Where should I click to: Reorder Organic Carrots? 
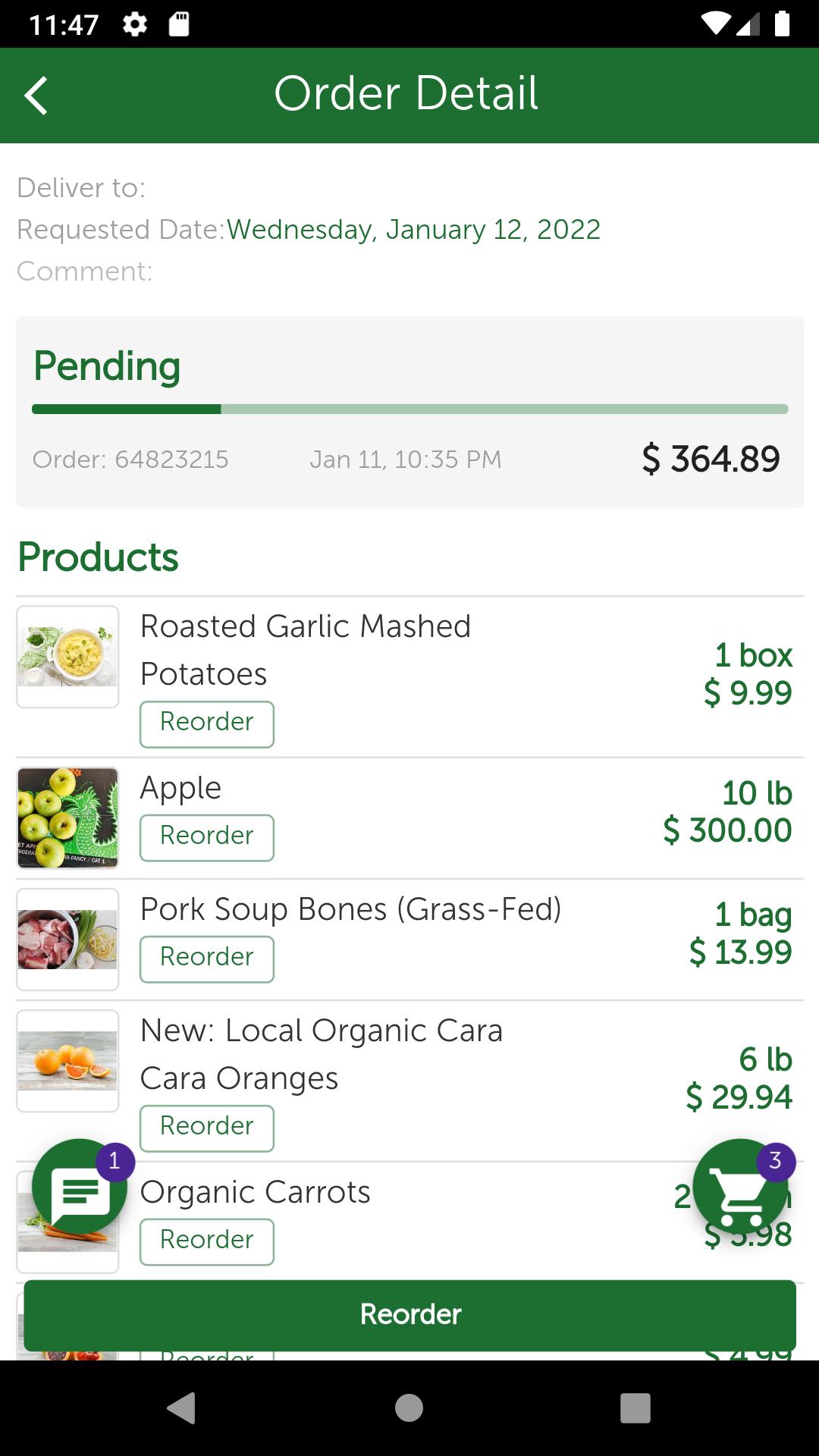[206, 1242]
